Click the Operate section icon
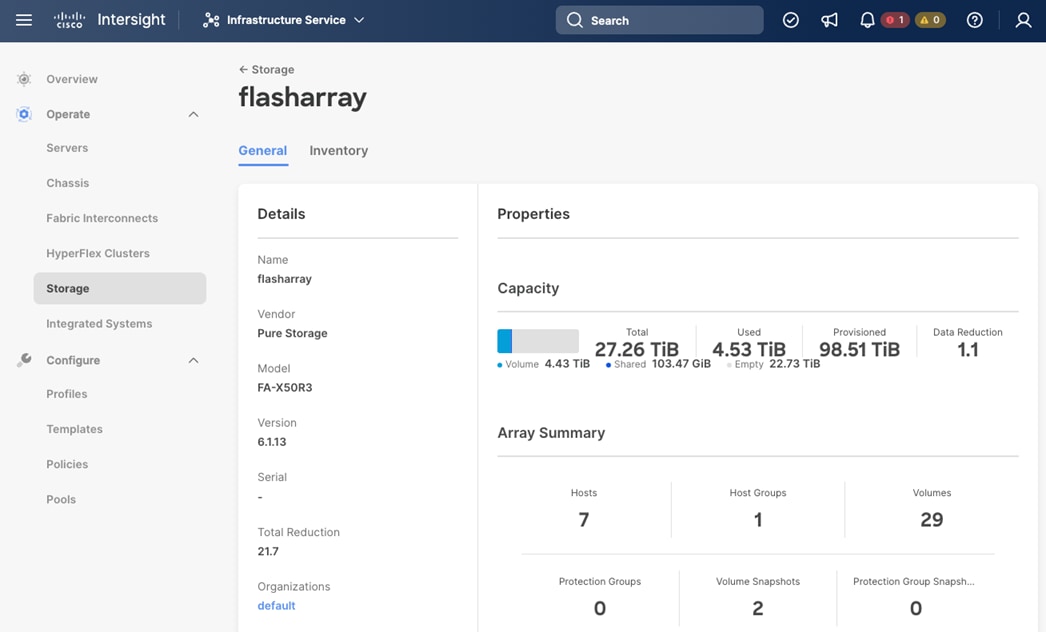 click(24, 114)
